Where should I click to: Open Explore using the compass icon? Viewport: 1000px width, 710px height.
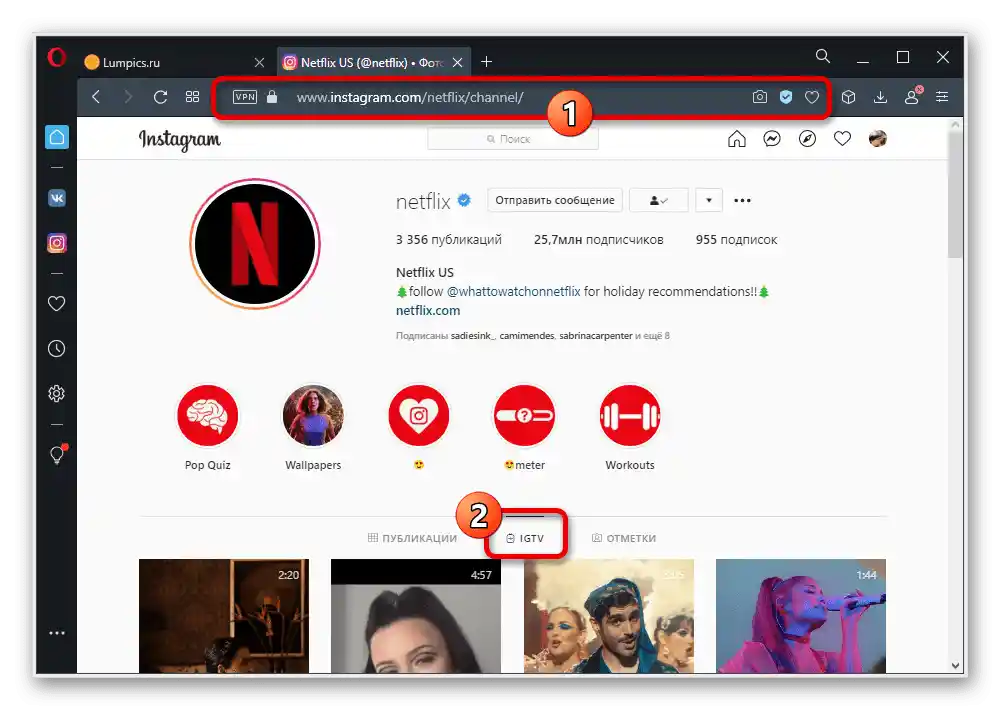pos(807,139)
